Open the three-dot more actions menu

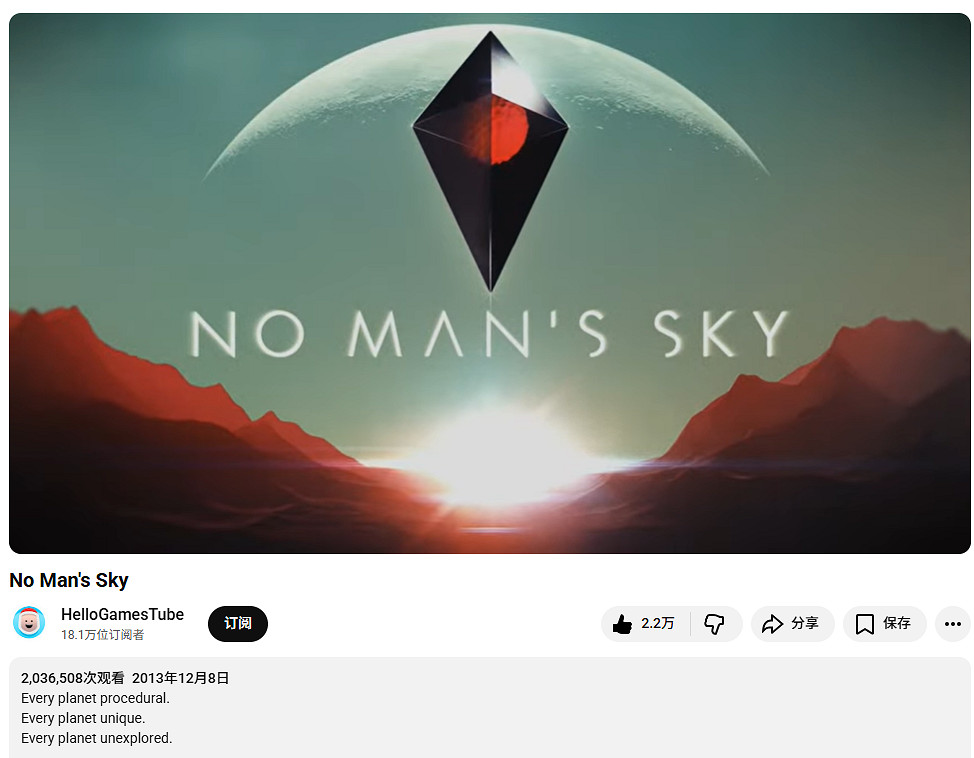[x=953, y=624]
